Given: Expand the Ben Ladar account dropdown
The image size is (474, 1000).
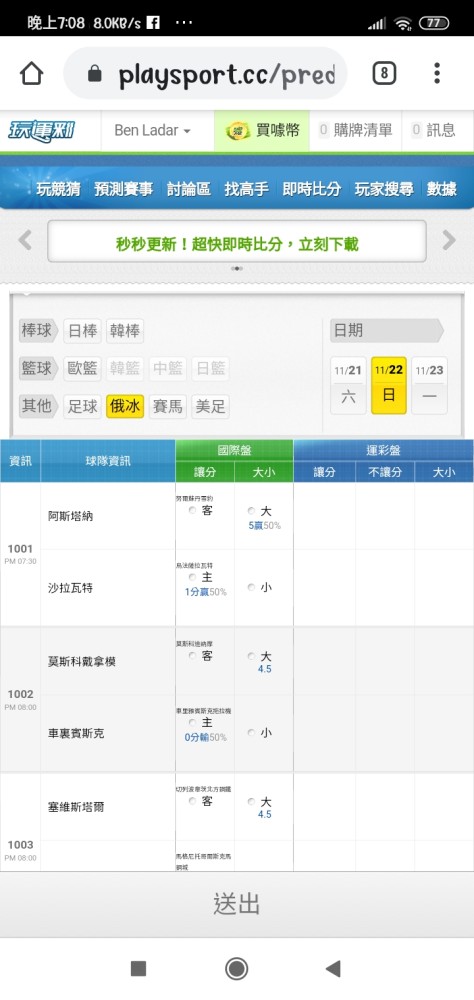Looking at the screenshot, I should click(152, 131).
